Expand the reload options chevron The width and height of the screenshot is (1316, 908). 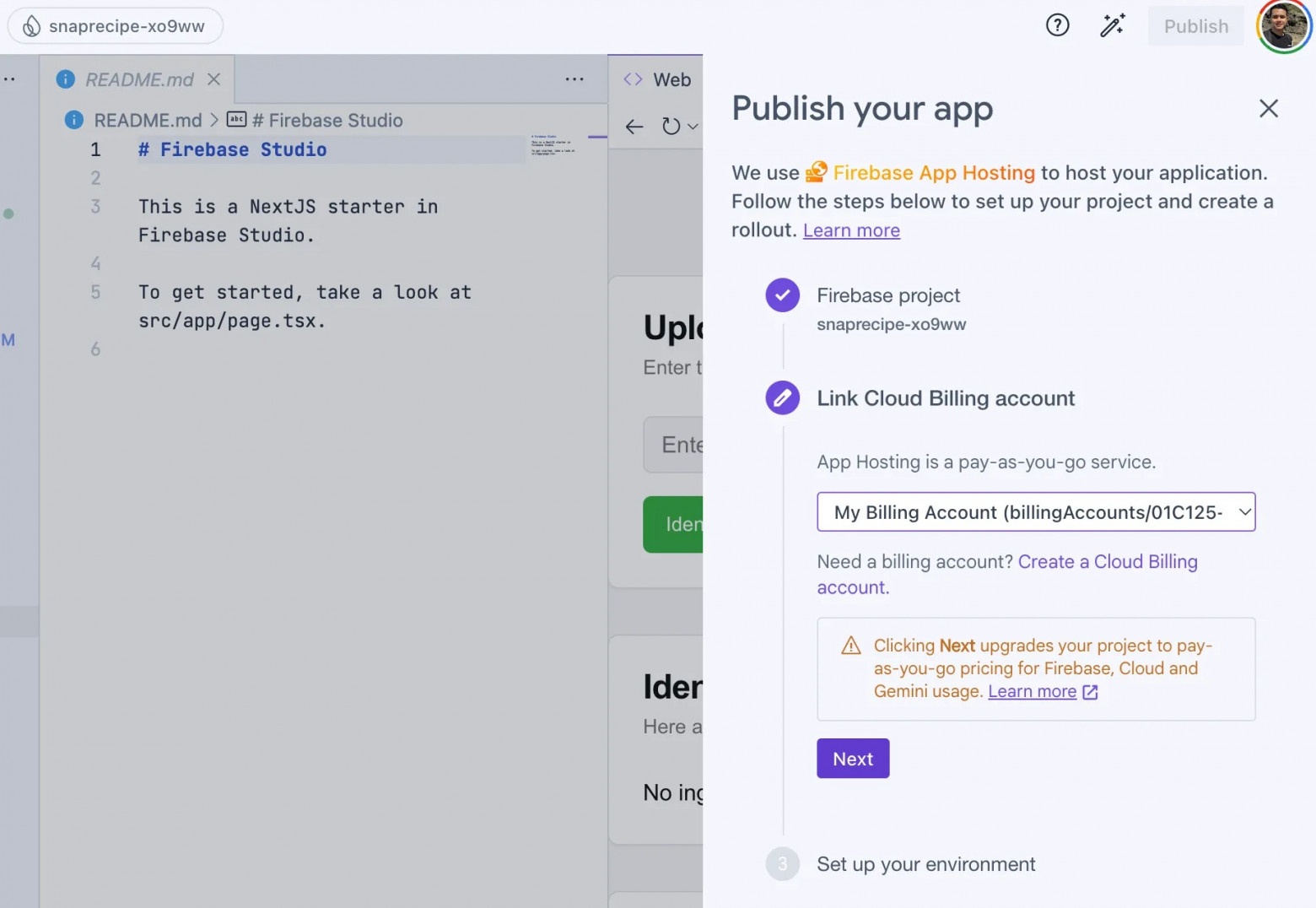pos(693,127)
